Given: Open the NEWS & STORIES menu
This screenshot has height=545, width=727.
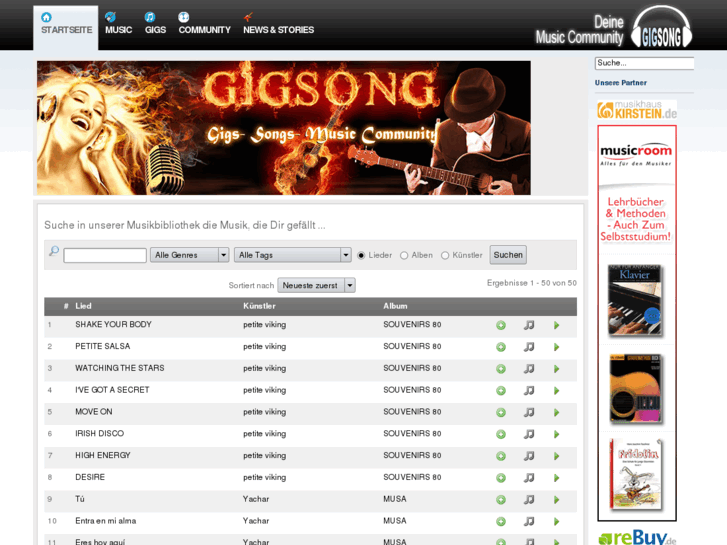Looking at the screenshot, I should pyautogui.click(x=279, y=24).
